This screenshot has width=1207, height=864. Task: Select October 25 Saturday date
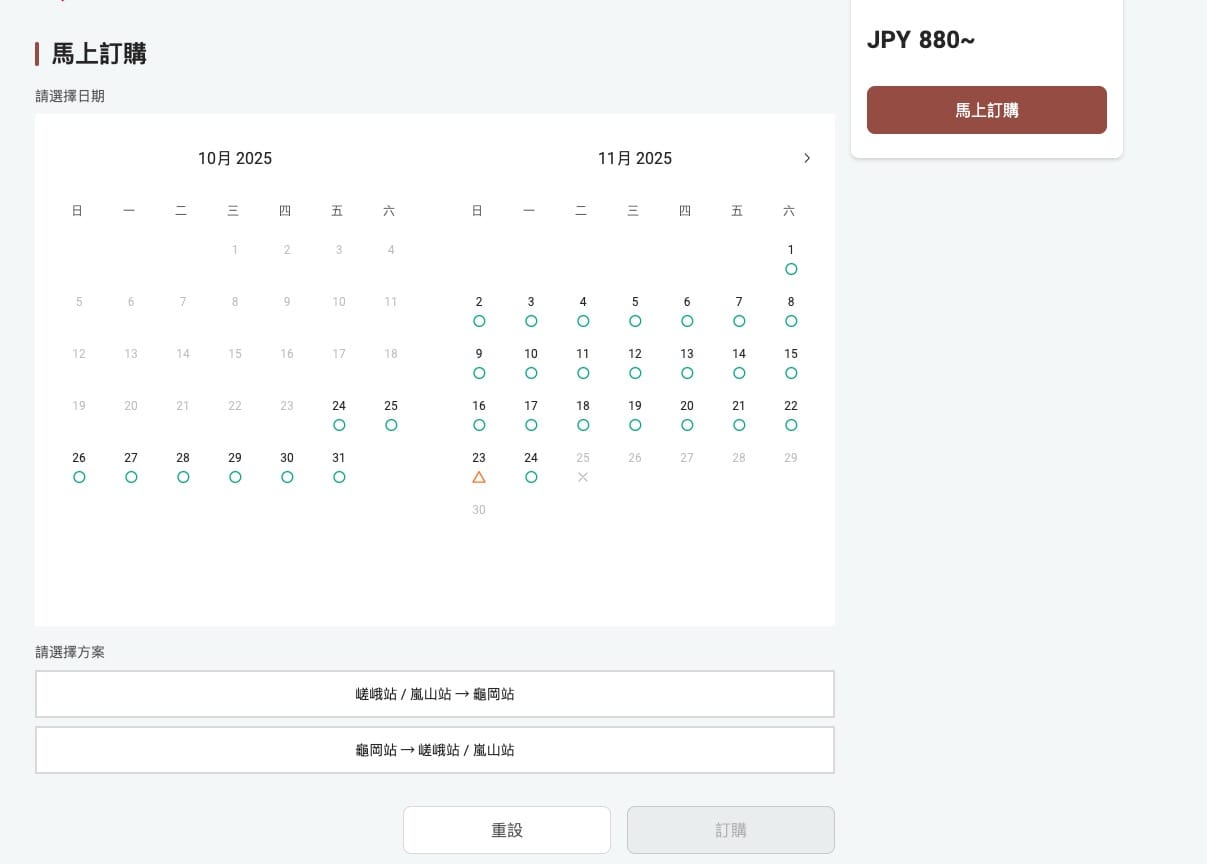pos(391,415)
